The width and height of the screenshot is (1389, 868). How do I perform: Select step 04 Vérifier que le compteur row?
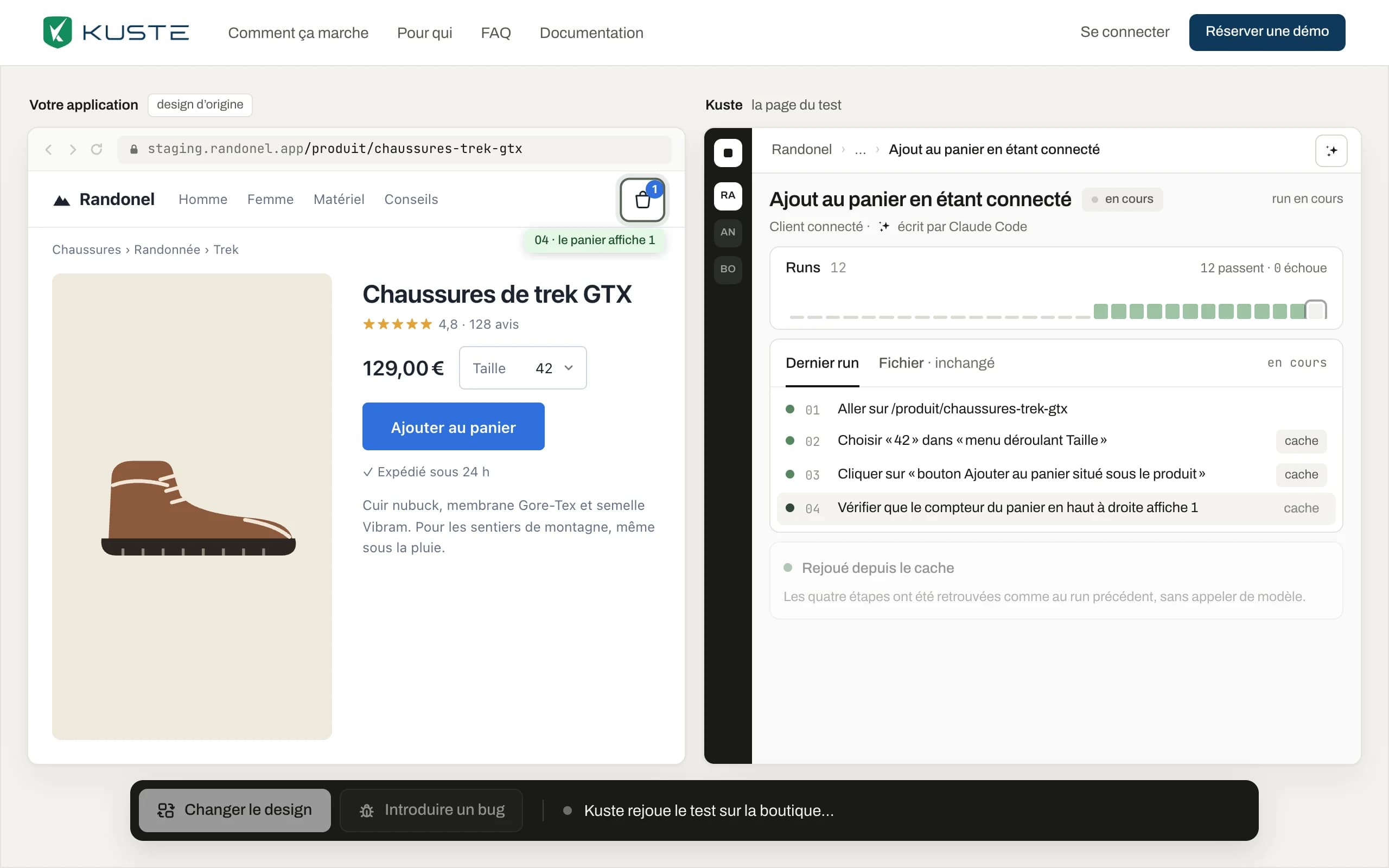(x=1055, y=508)
